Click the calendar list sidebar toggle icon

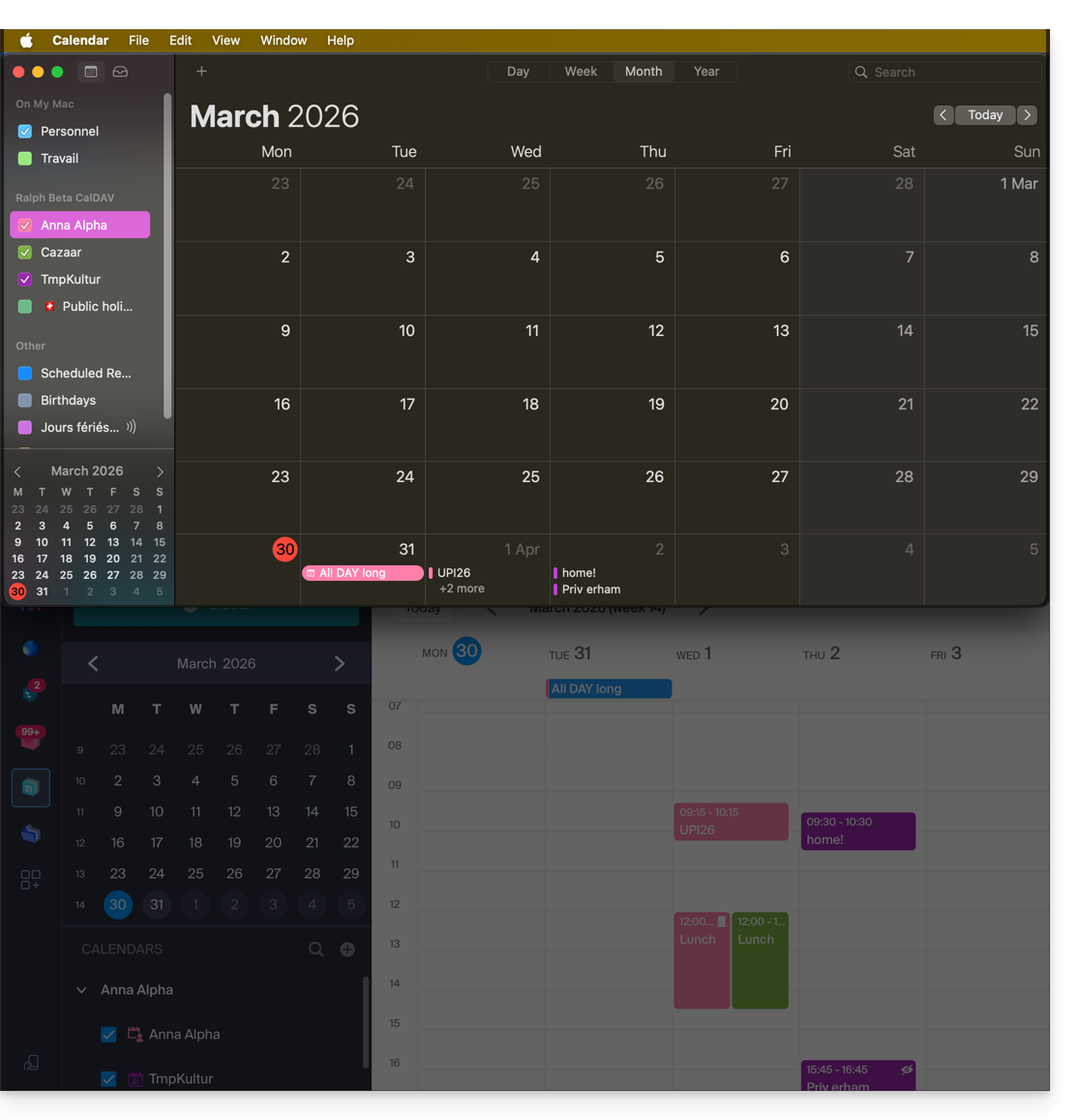(x=91, y=72)
